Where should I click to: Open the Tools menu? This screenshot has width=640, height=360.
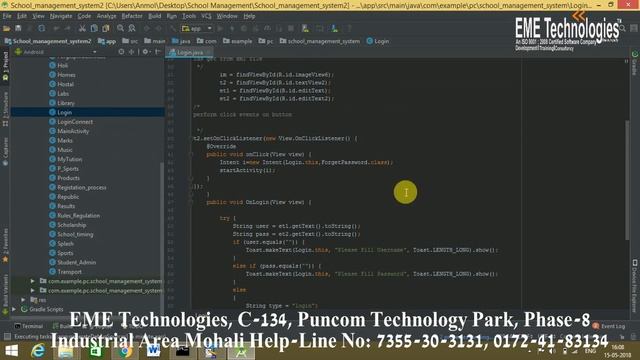[189, 16]
